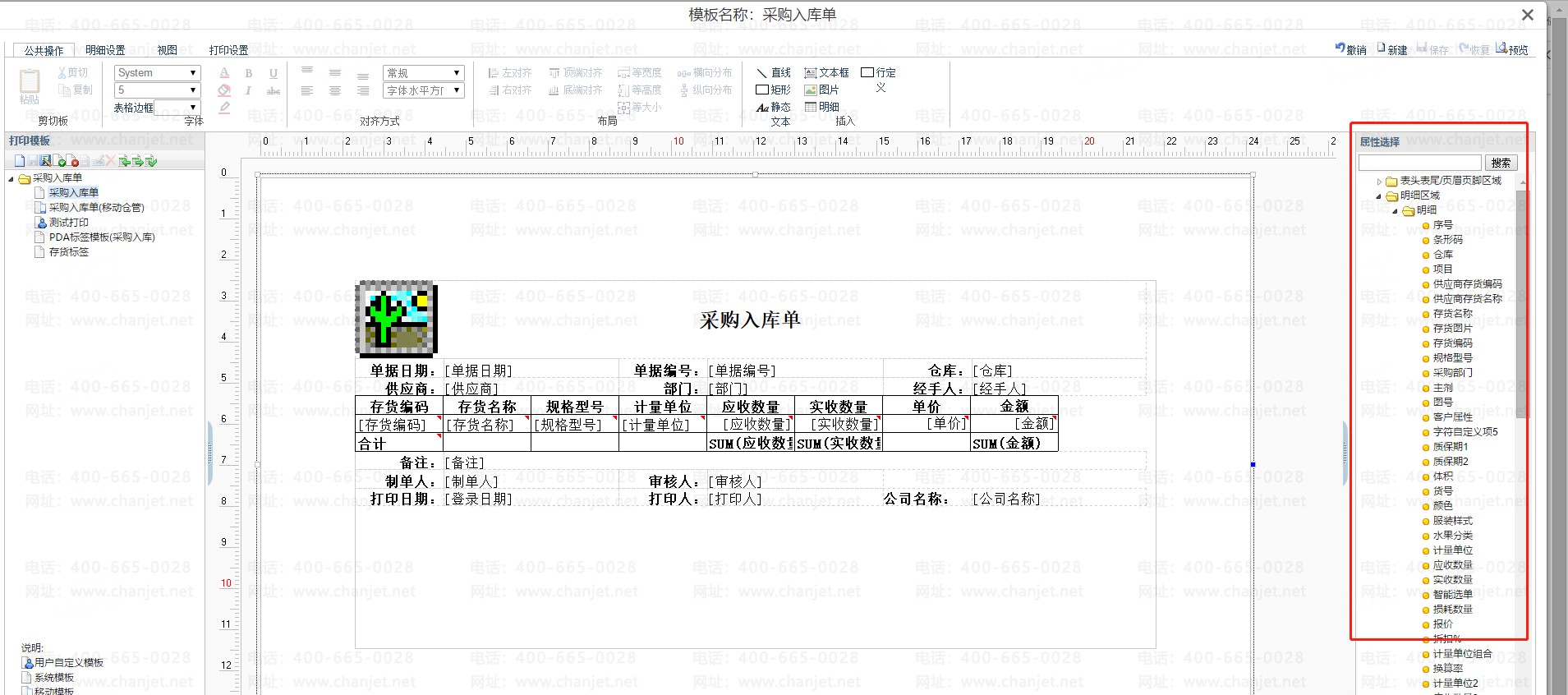
Task: Insert 静态文本 static text element
Action: tap(773, 113)
